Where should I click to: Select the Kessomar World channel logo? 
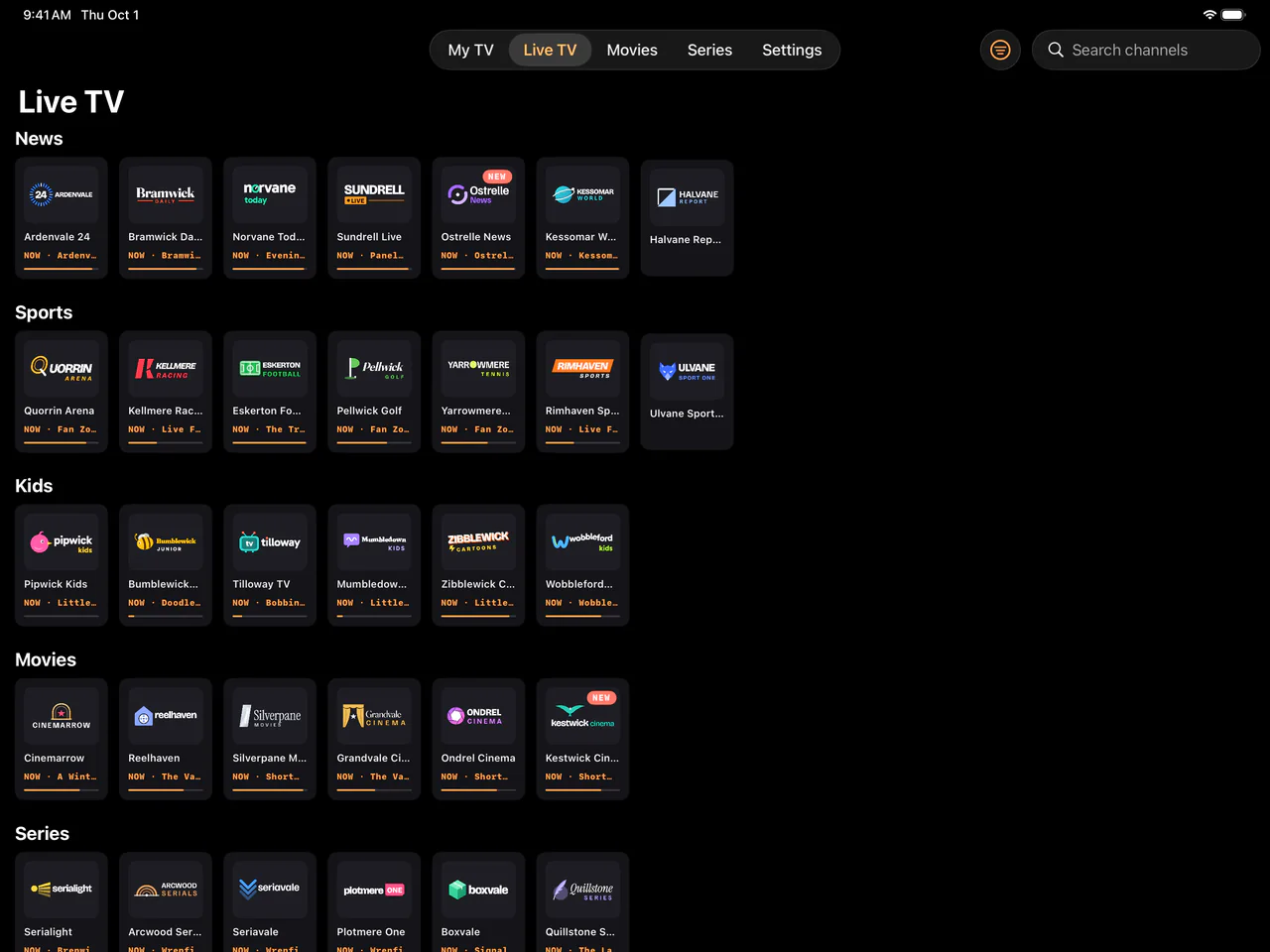pyautogui.click(x=582, y=194)
